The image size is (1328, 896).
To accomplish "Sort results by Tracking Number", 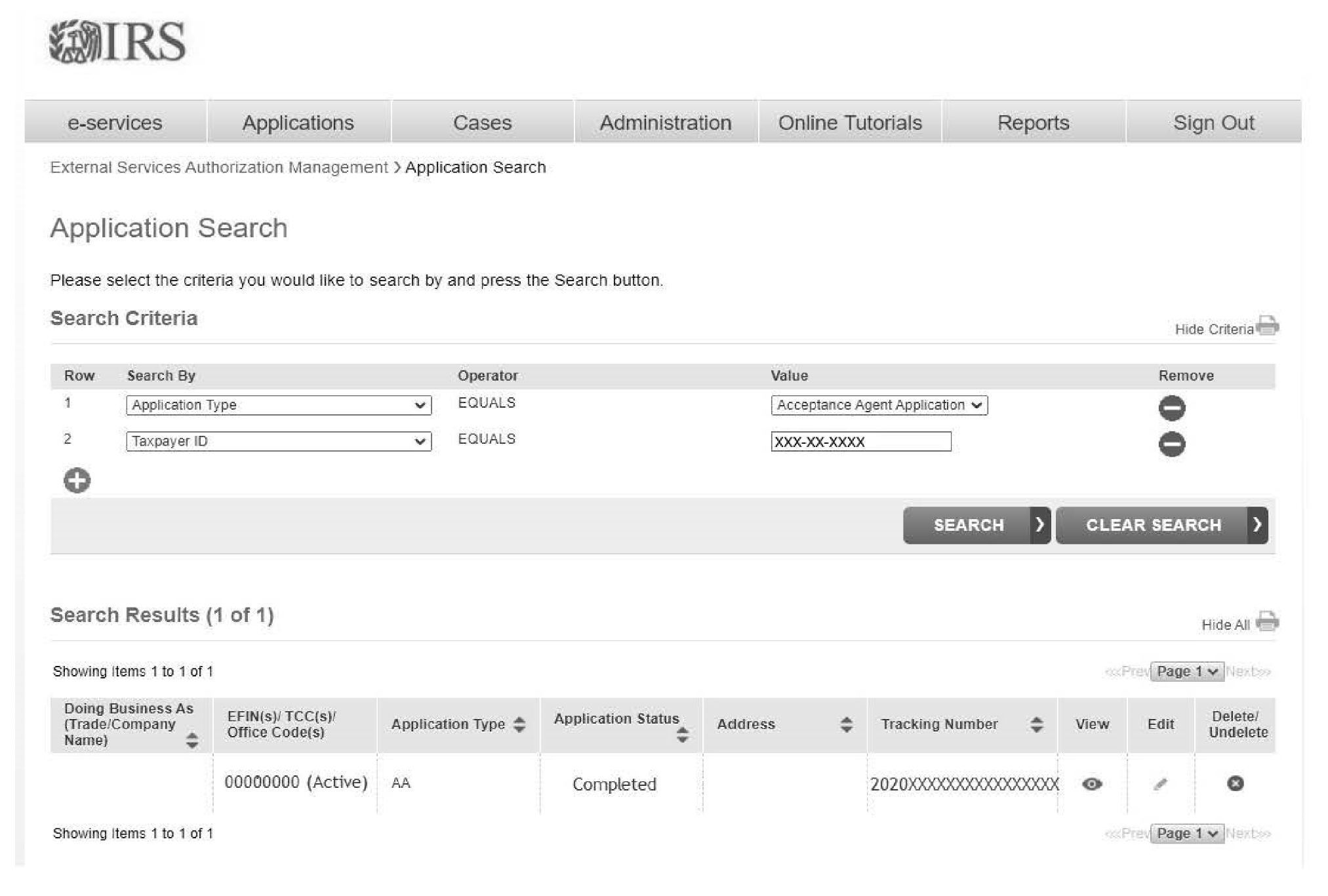I will click(1036, 724).
